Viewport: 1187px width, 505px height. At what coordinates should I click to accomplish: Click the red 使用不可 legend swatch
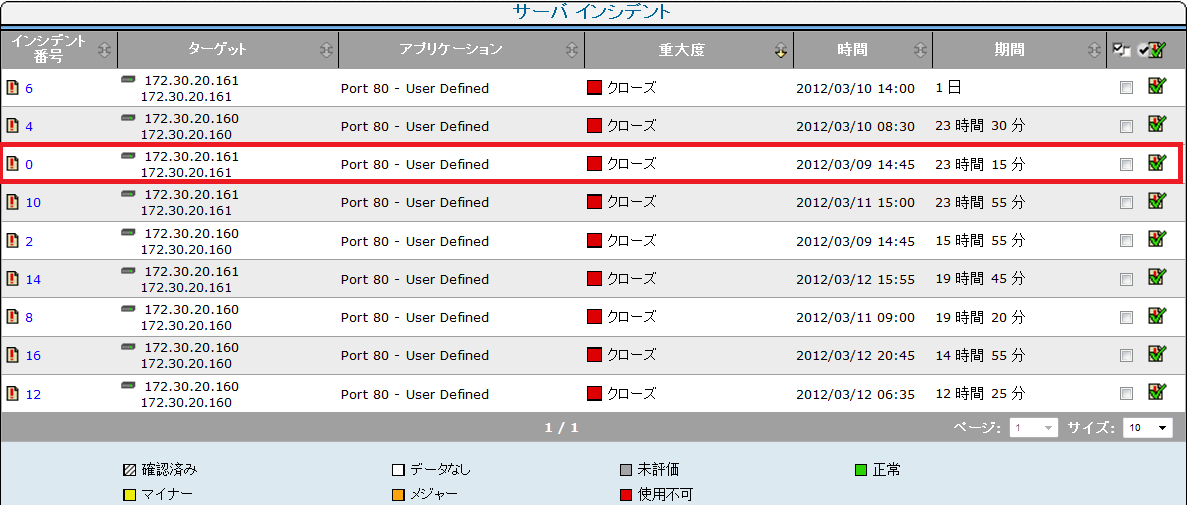[626, 495]
